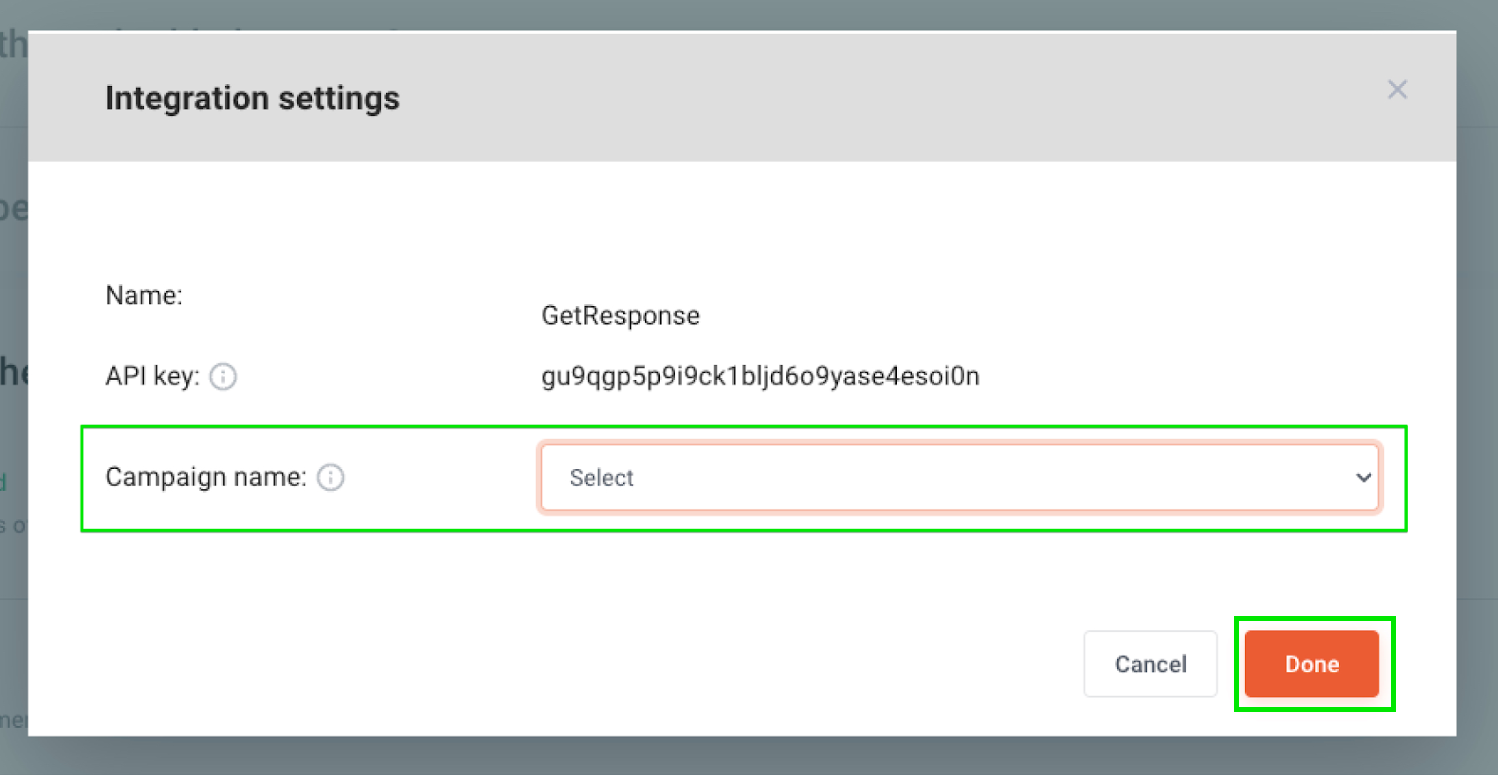Click the GetResponse integration name value
Viewport: 1498px width, 775px height.
tap(621, 316)
